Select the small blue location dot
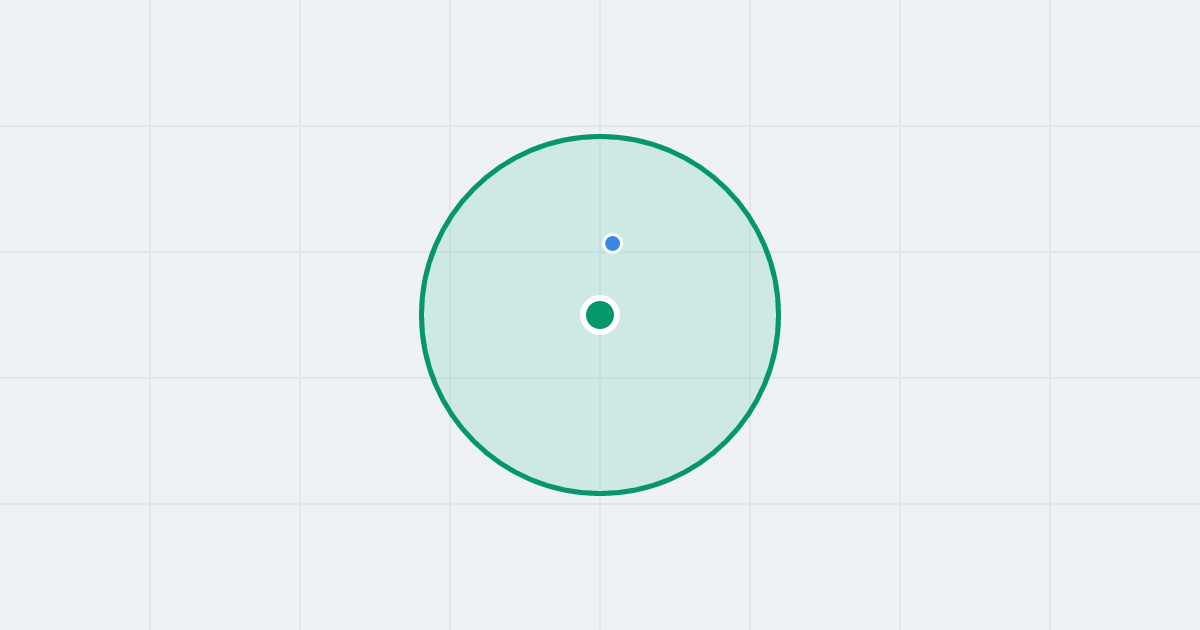 pos(613,243)
